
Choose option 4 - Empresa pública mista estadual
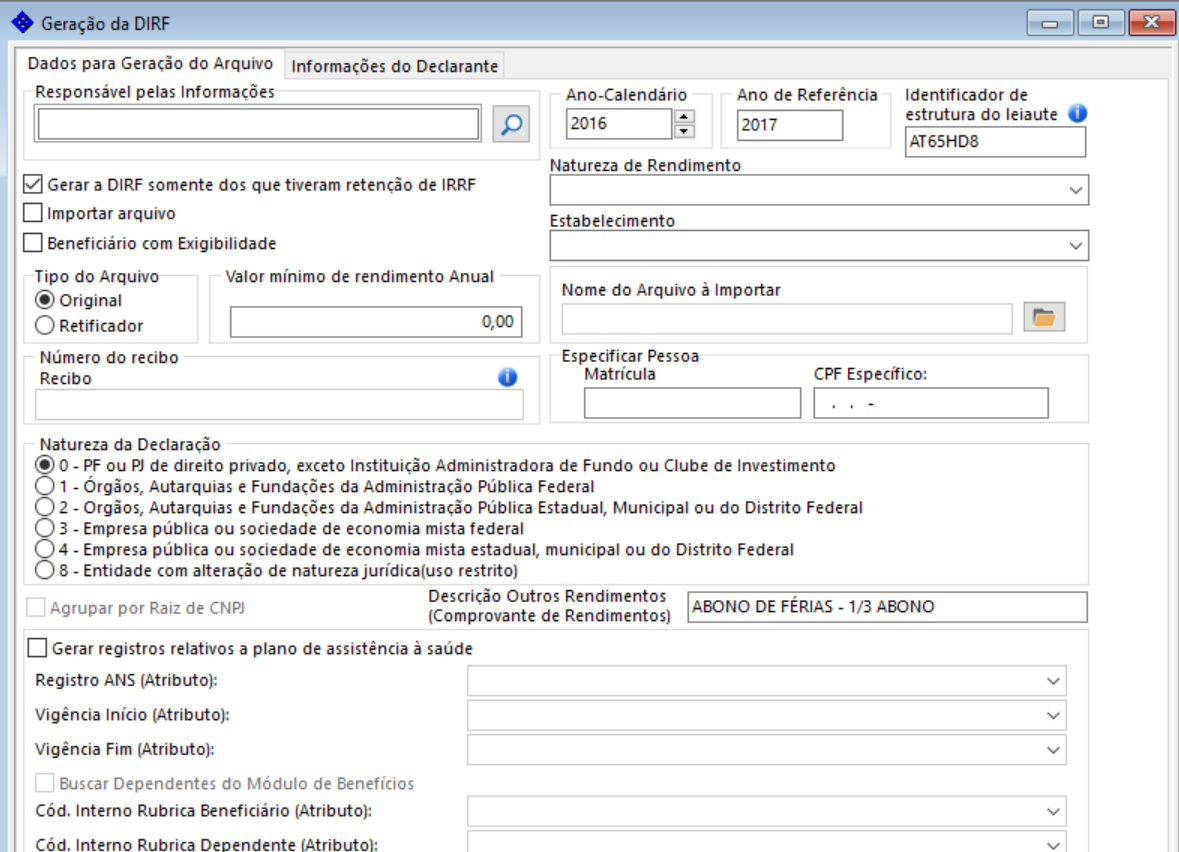[45, 549]
